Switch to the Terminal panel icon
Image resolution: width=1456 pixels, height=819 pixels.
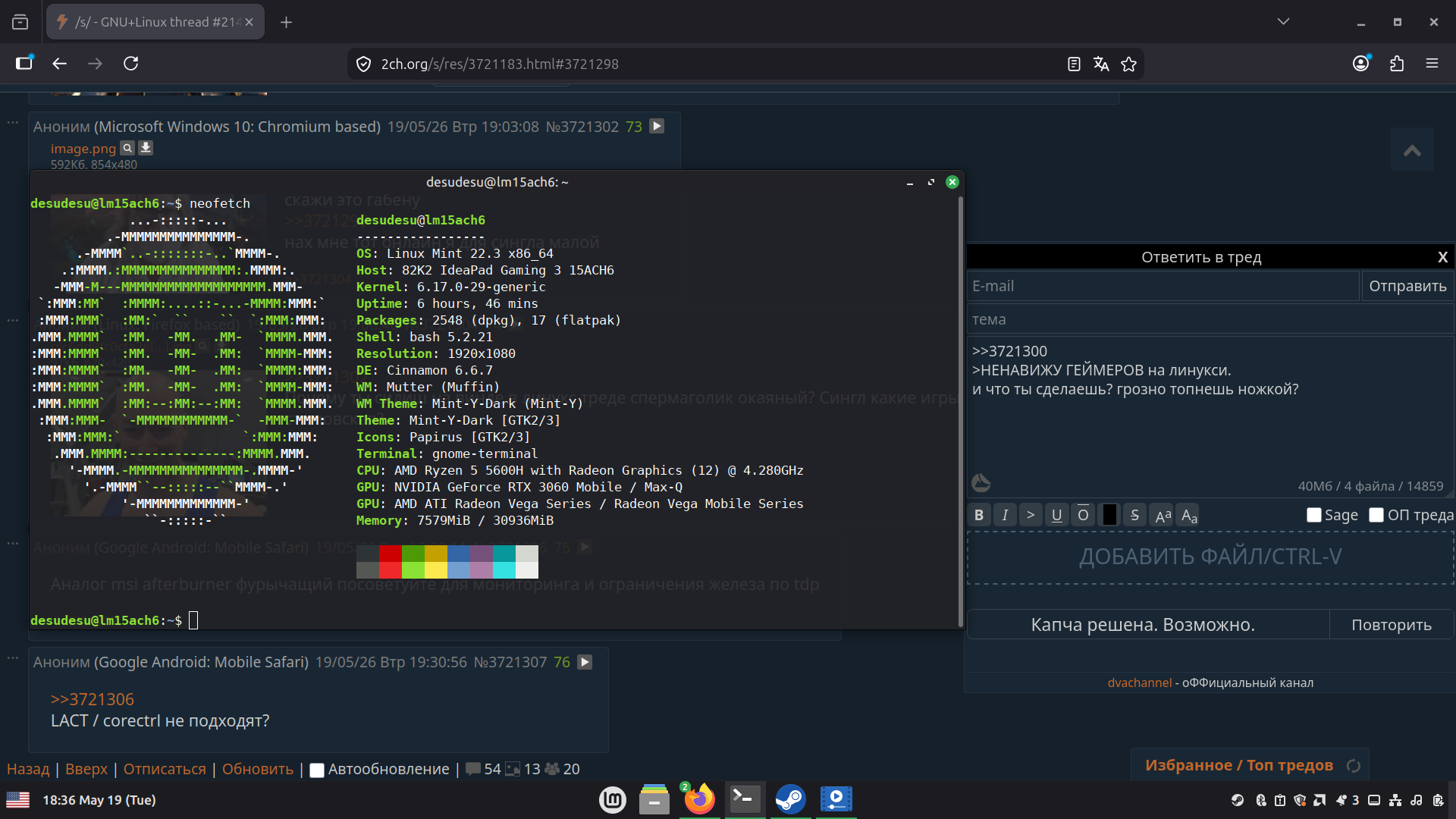pyautogui.click(x=745, y=799)
